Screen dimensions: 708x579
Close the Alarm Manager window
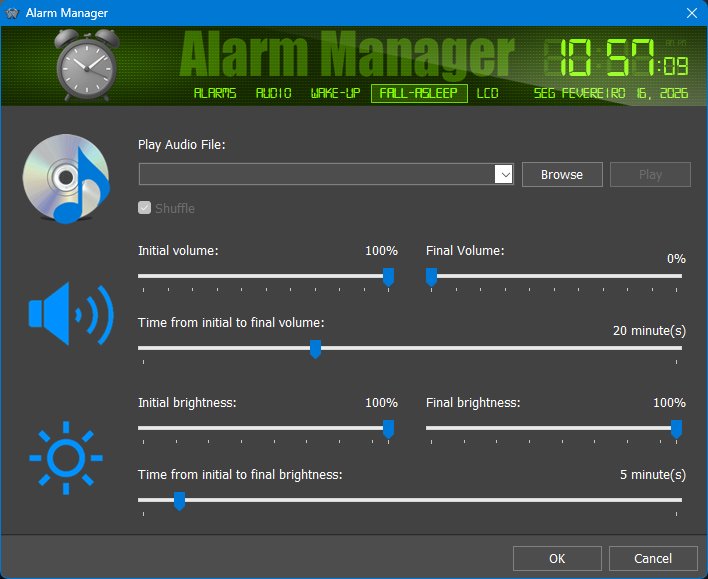pos(692,13)
